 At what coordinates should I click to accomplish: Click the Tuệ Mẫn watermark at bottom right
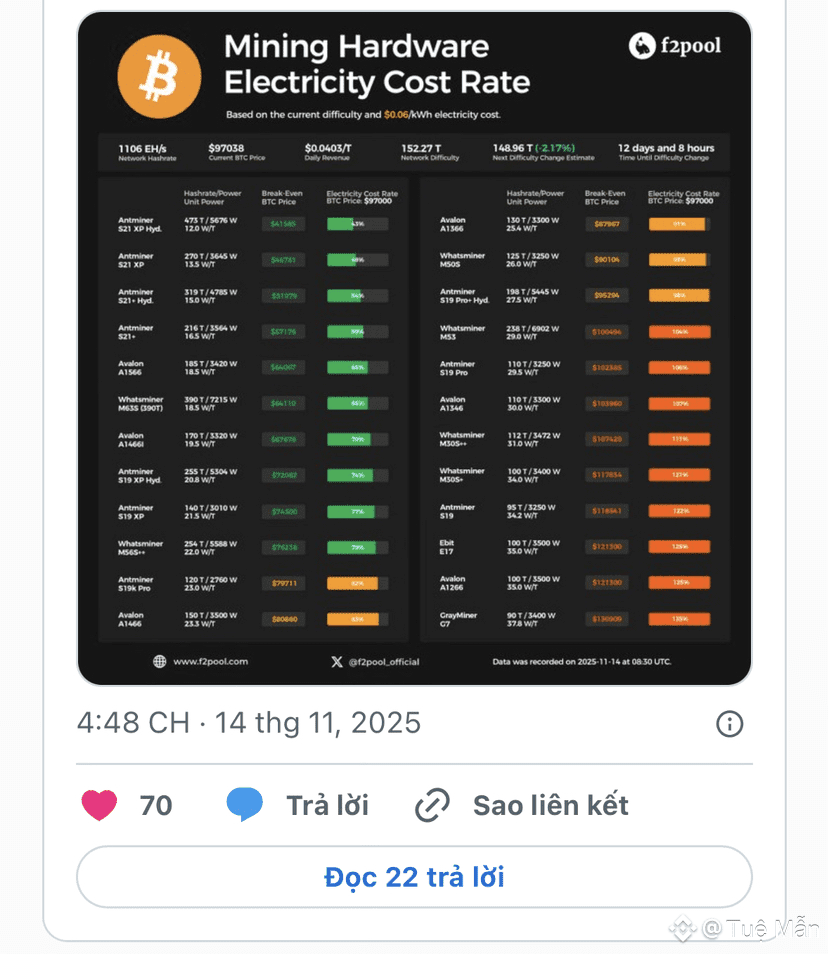[x=758, y=929]
